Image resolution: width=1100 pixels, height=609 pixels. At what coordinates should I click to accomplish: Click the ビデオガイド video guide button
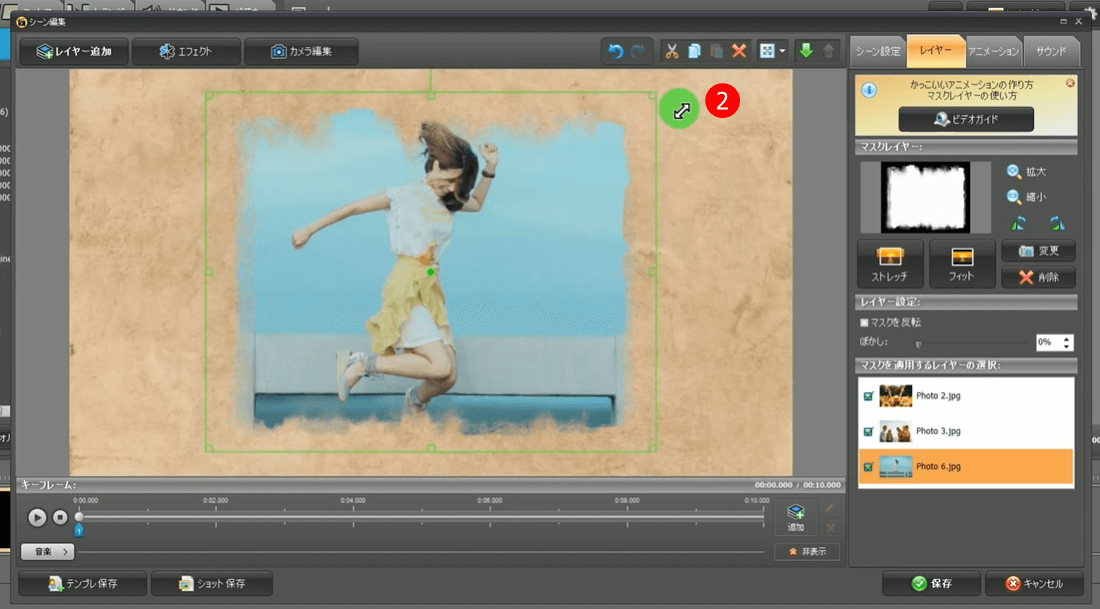pyautogui.click(x=966, y=119)
